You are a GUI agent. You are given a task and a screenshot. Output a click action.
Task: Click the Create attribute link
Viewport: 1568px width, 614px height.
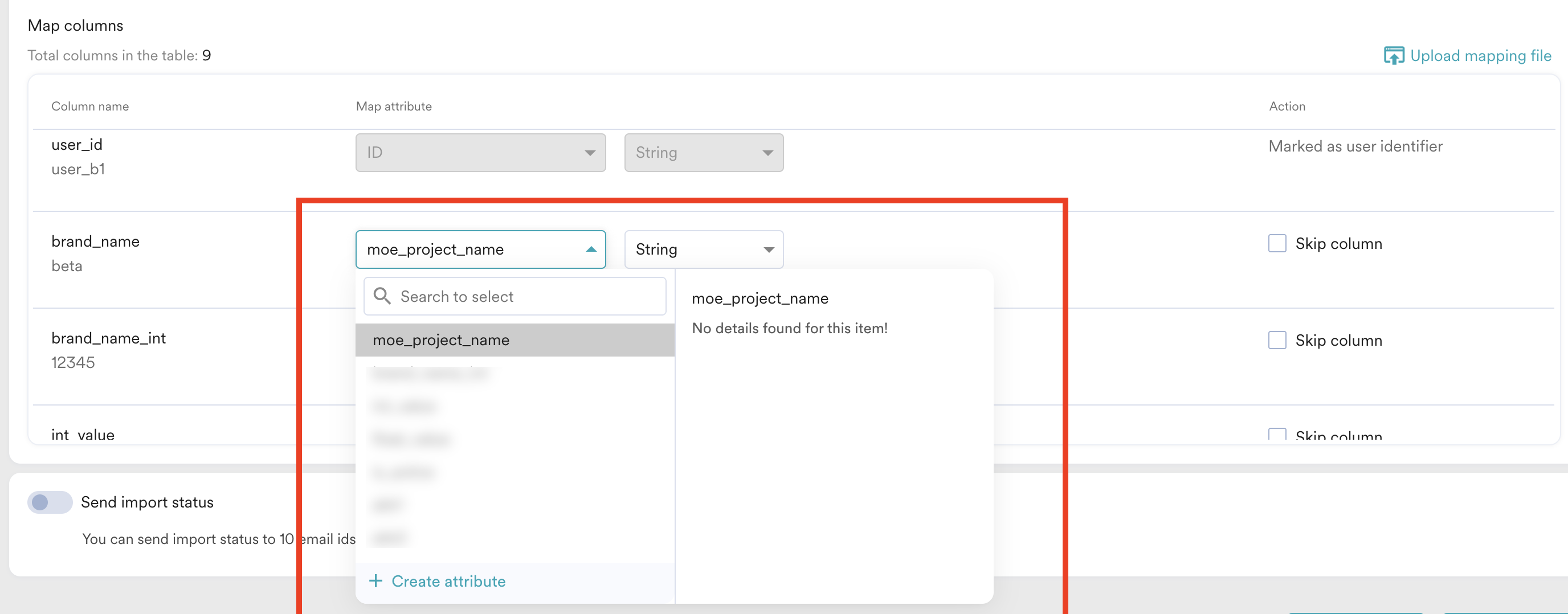pyautogui.click(x=448, y=580)
